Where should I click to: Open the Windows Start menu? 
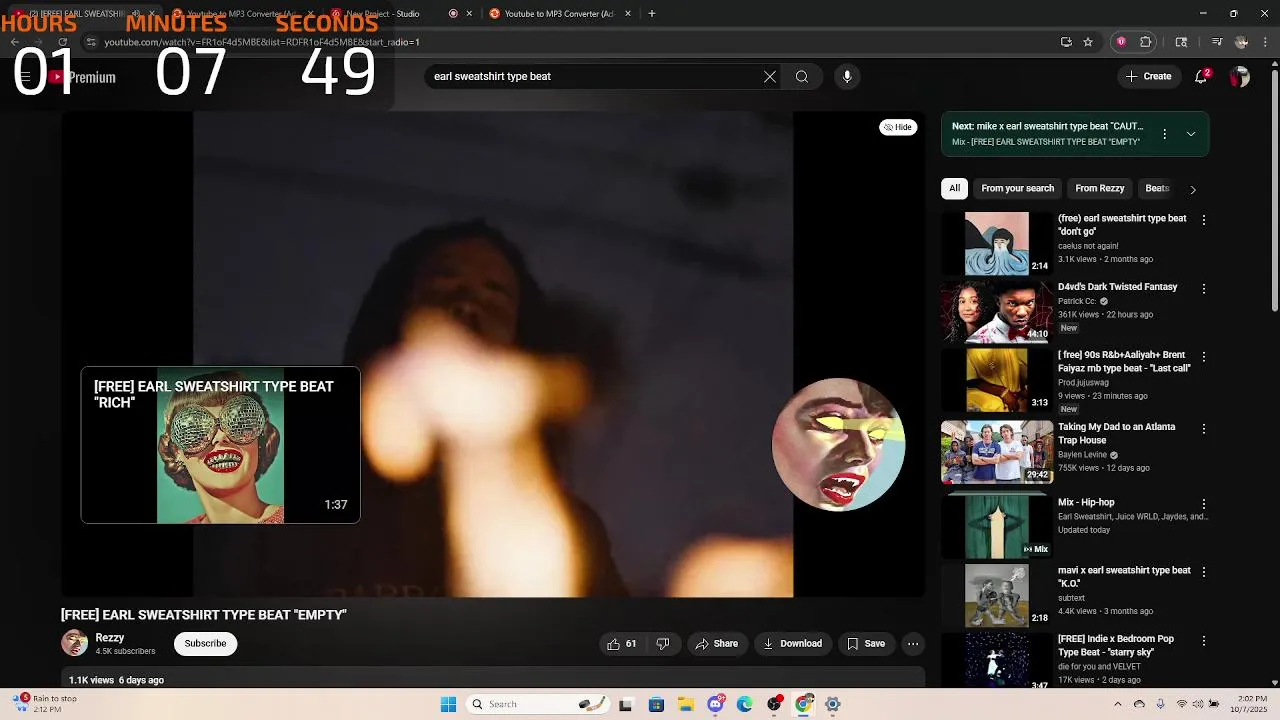coord(448,704)
